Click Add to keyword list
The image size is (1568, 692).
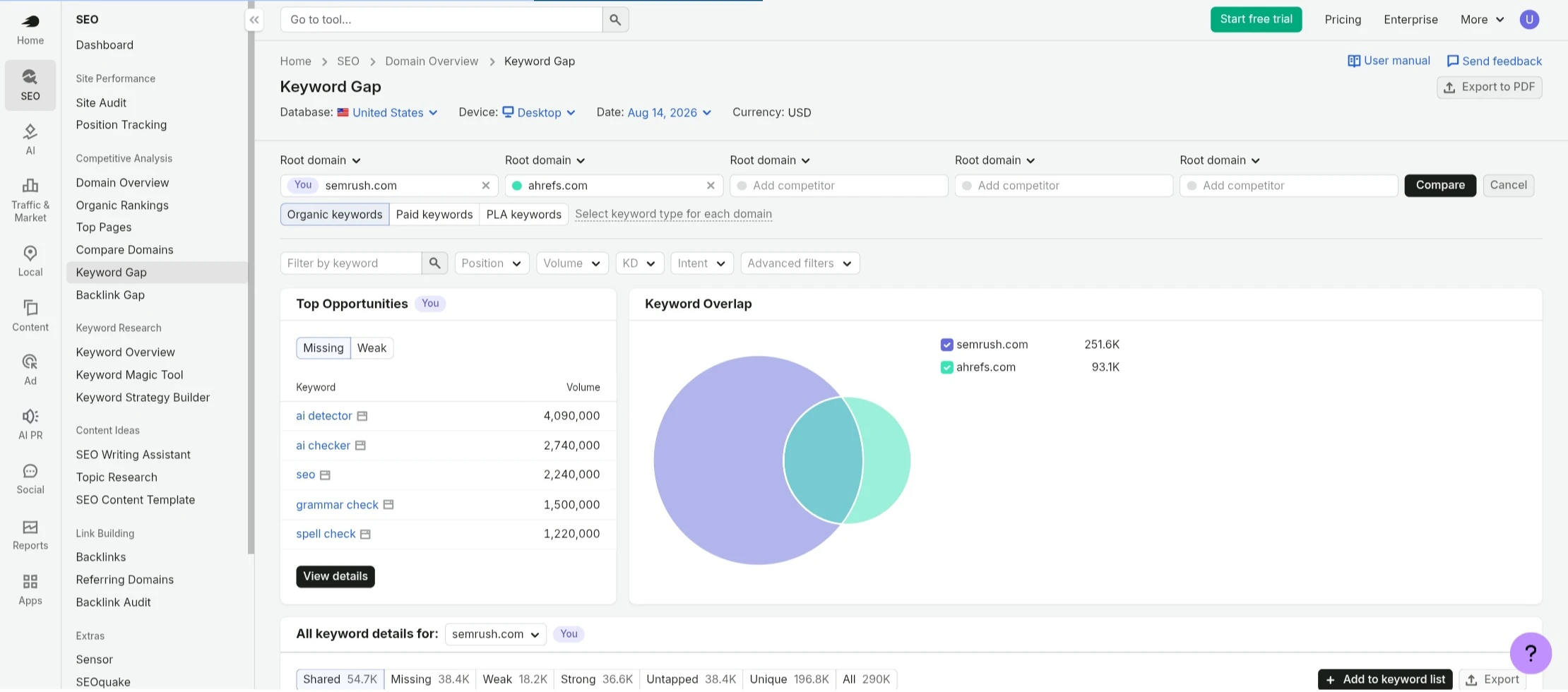[1385, 680]
